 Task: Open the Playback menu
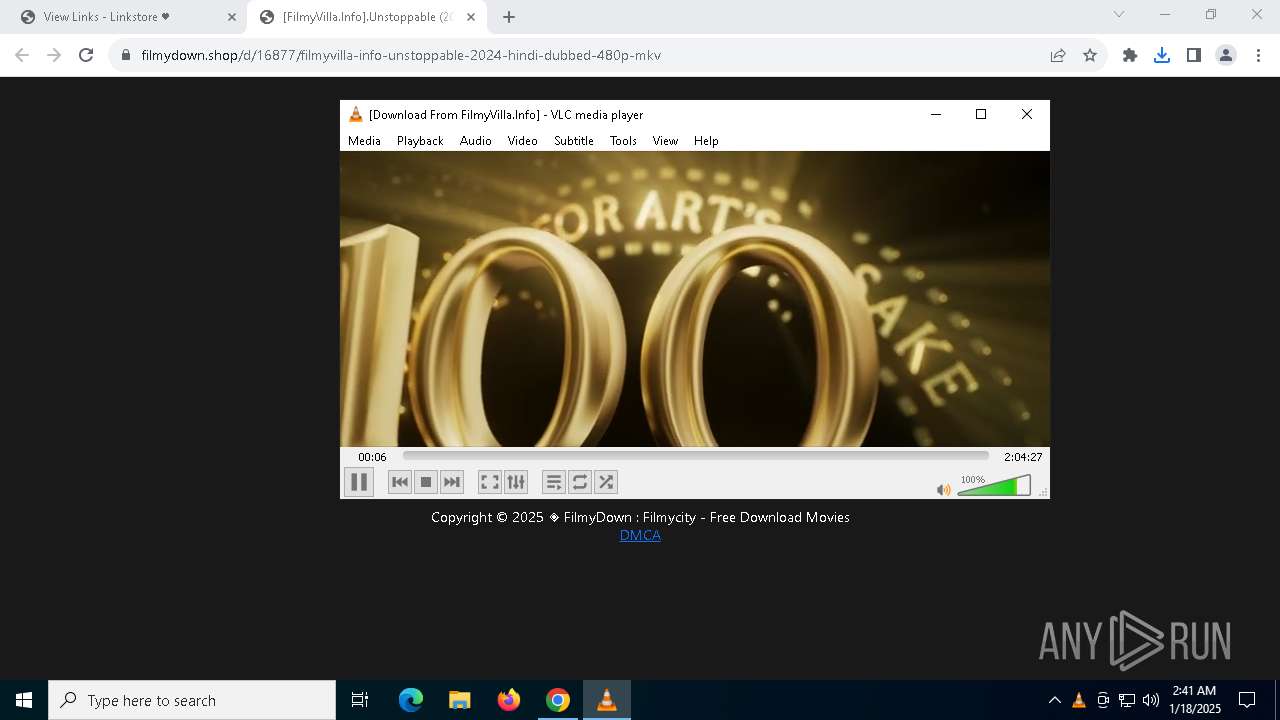click(420, 141)
